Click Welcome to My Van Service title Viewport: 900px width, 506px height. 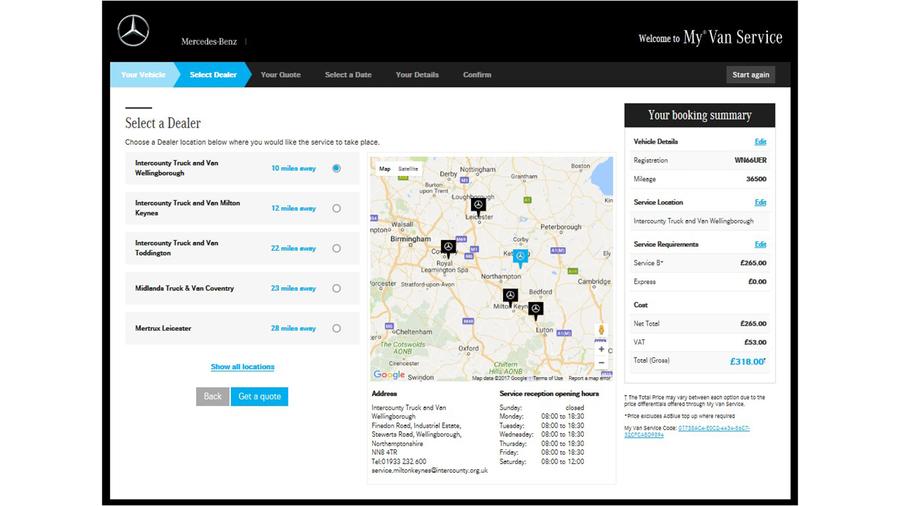[711, 38]
